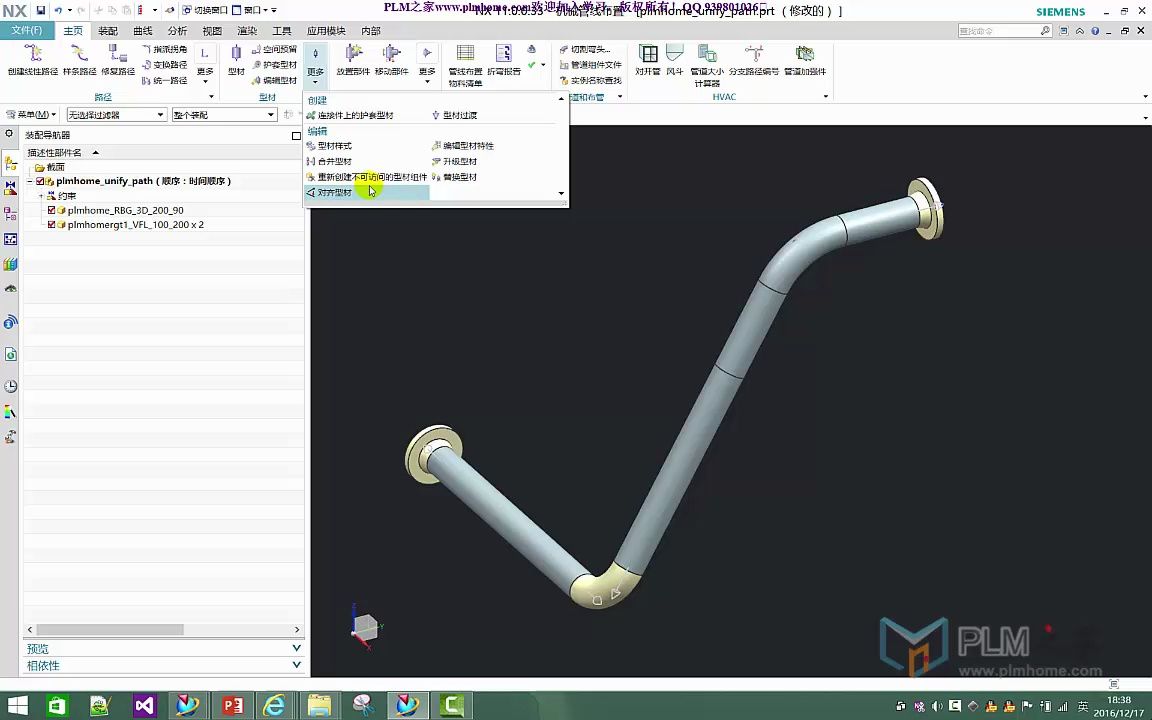Open the assembly navigator tab icon
Screen dimensions: 1152x720
(10, 164)
